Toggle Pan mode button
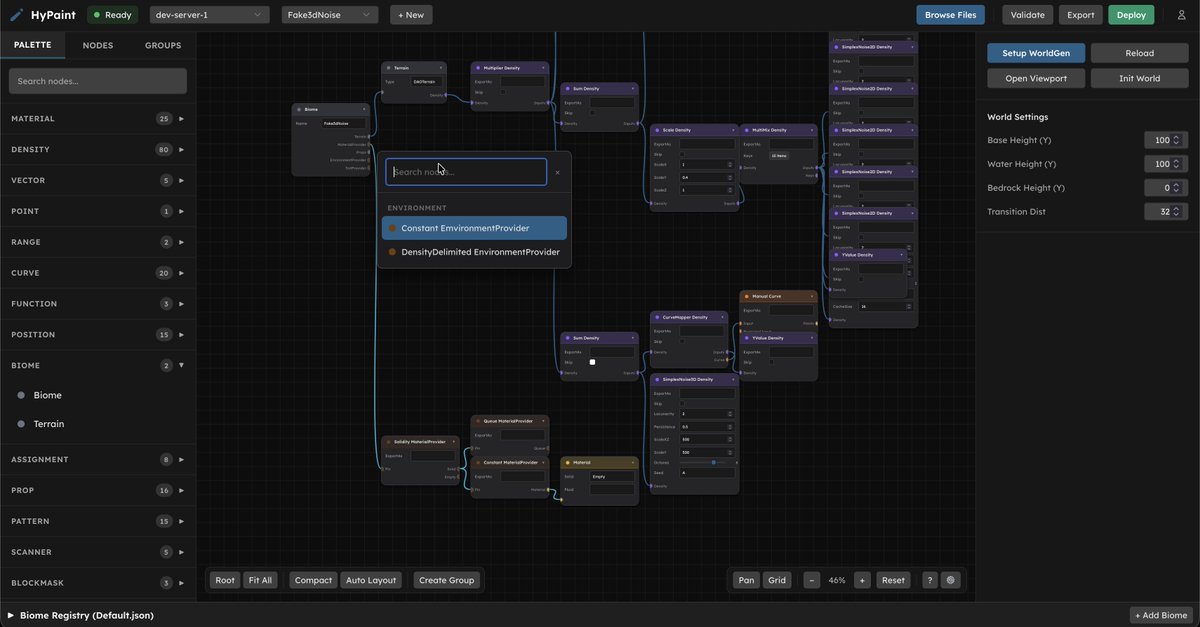The width and height of the screenshot is (1200, 627). click(746, 580)
